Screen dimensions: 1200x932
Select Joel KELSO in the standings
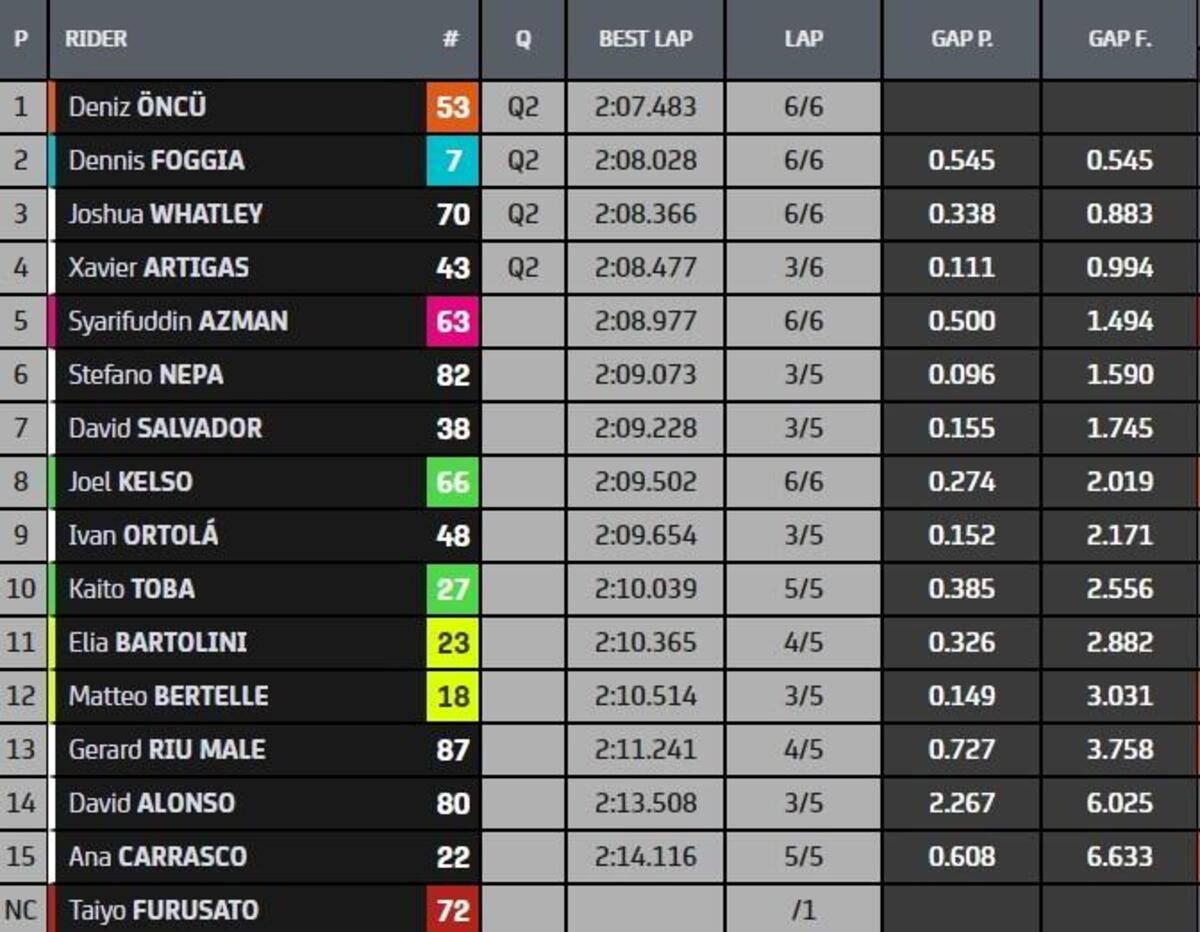point(130,482)
